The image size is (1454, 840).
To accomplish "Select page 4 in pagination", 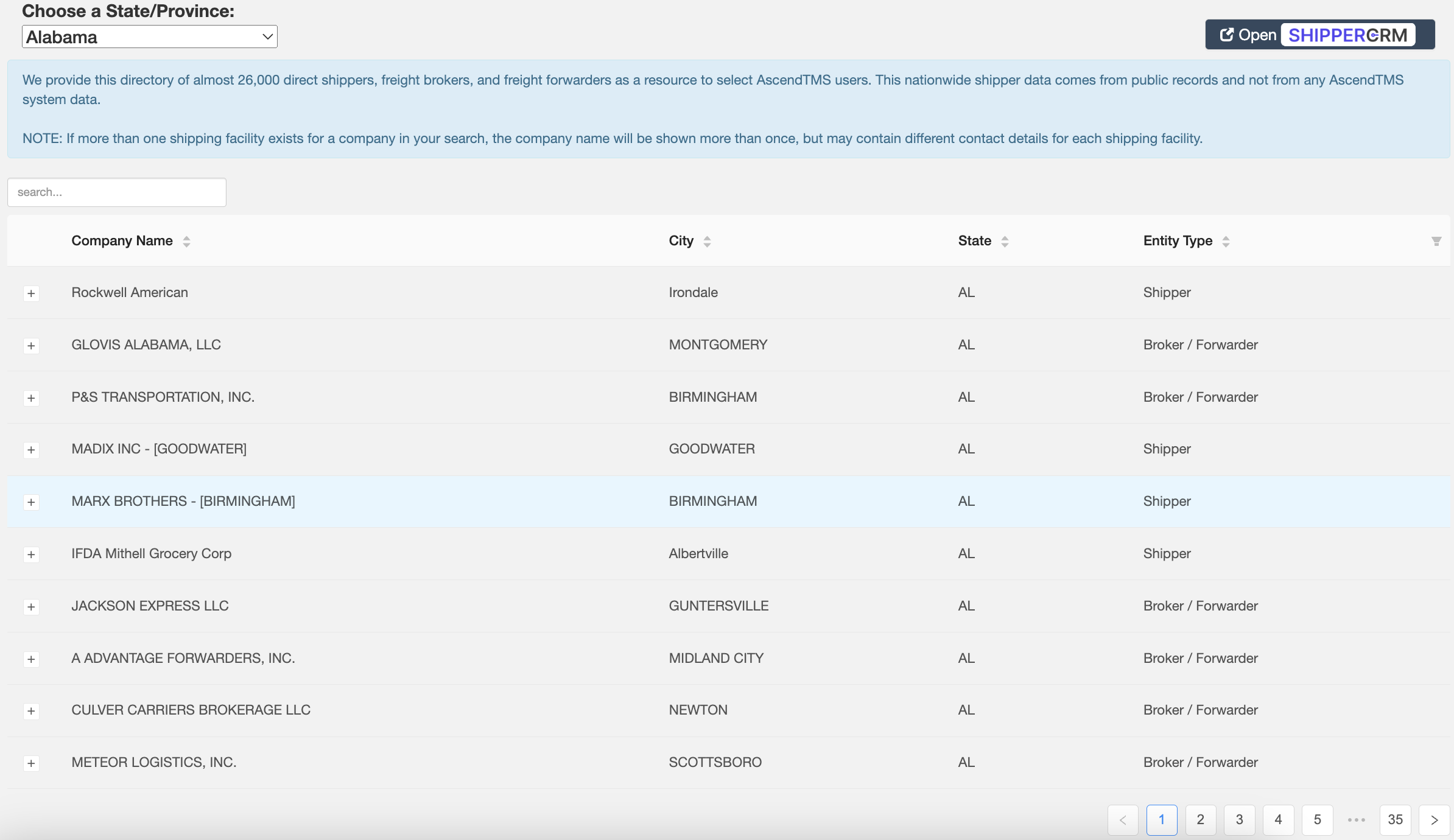I will point(1279,820).
